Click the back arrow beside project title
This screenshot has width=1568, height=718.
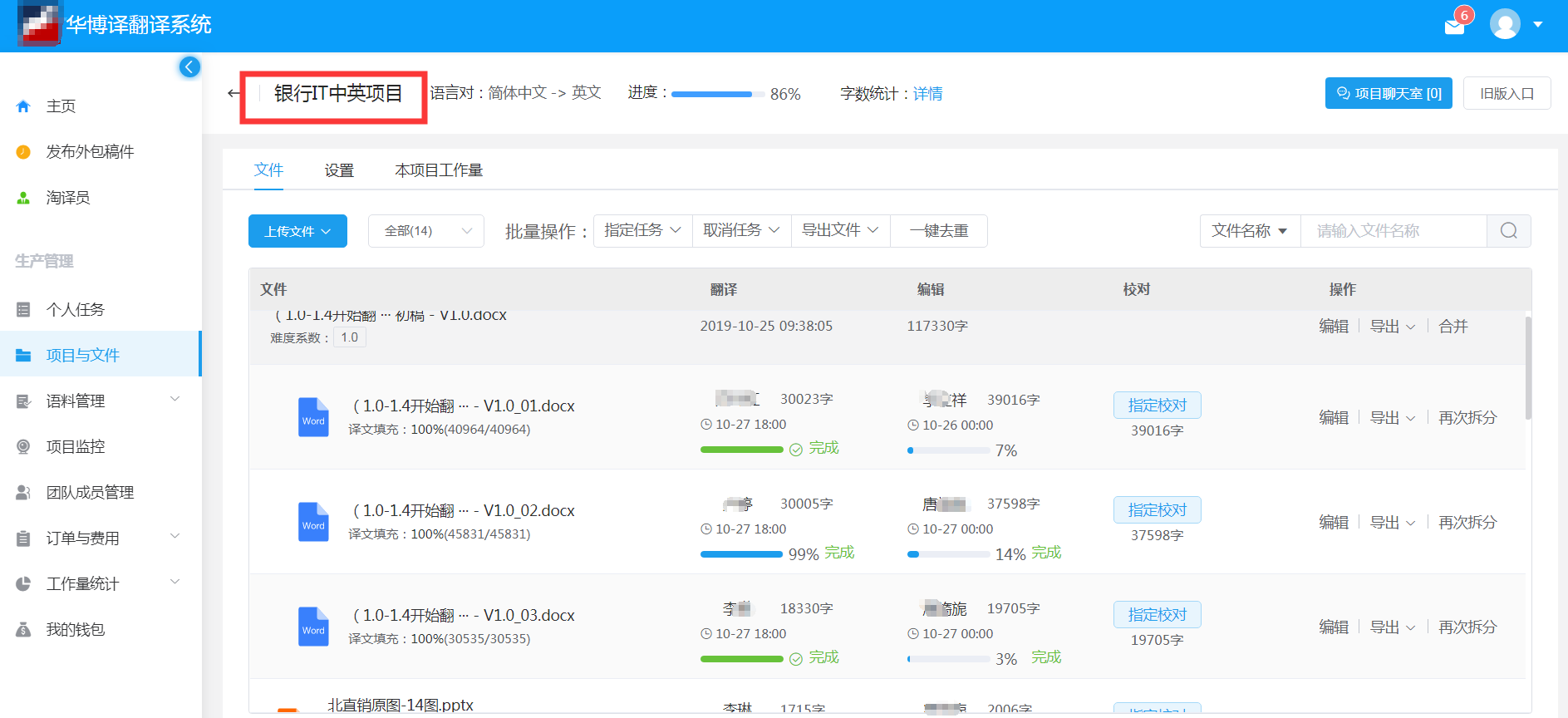pyautogui.click(x=233, y=93)
